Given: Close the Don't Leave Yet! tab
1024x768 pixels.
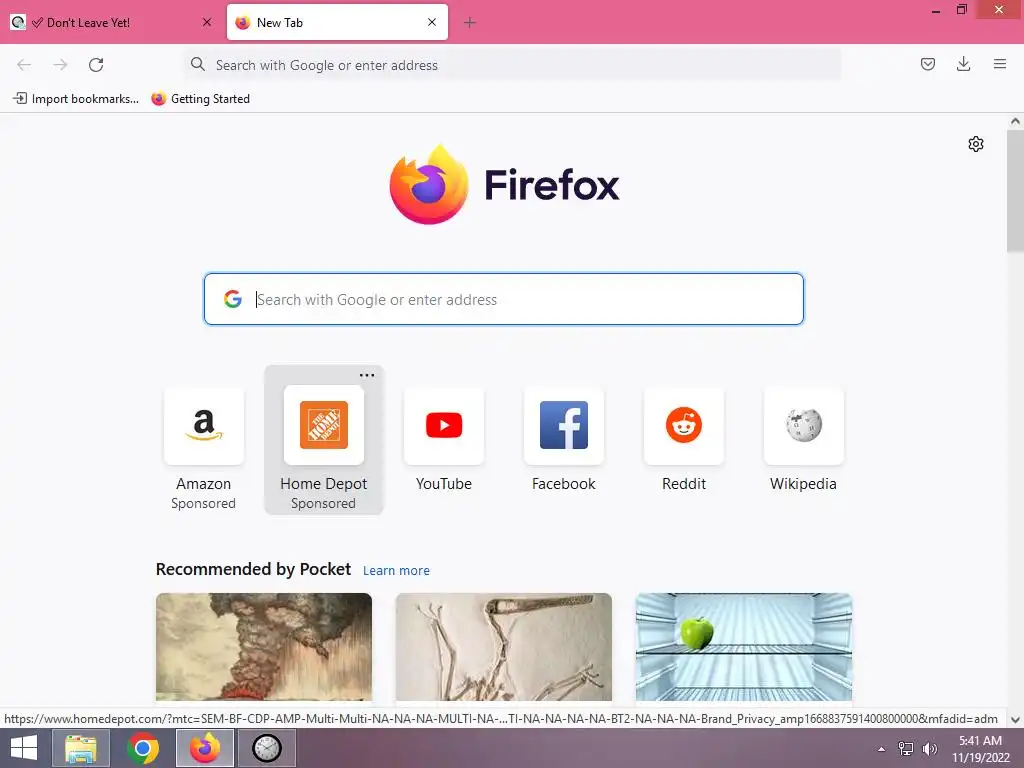Looking at the screenshot, I should pos(207,22).
